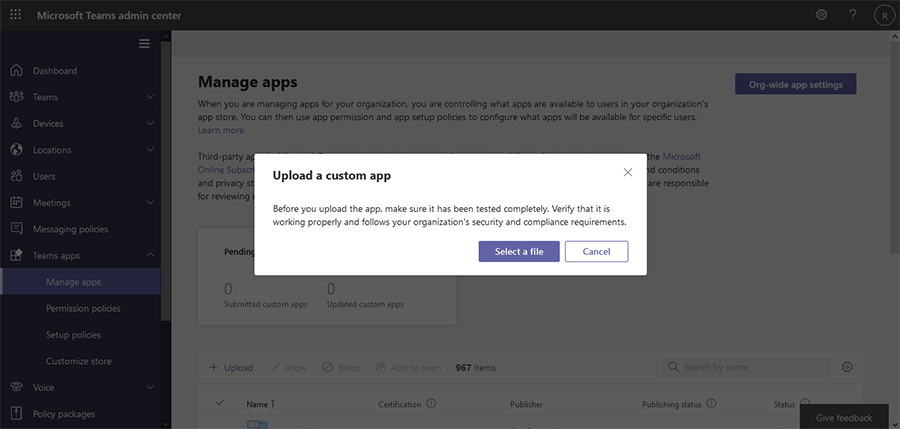Click the Give feedback button
Screen dimensions: 900x429
(x=844, y=418)
